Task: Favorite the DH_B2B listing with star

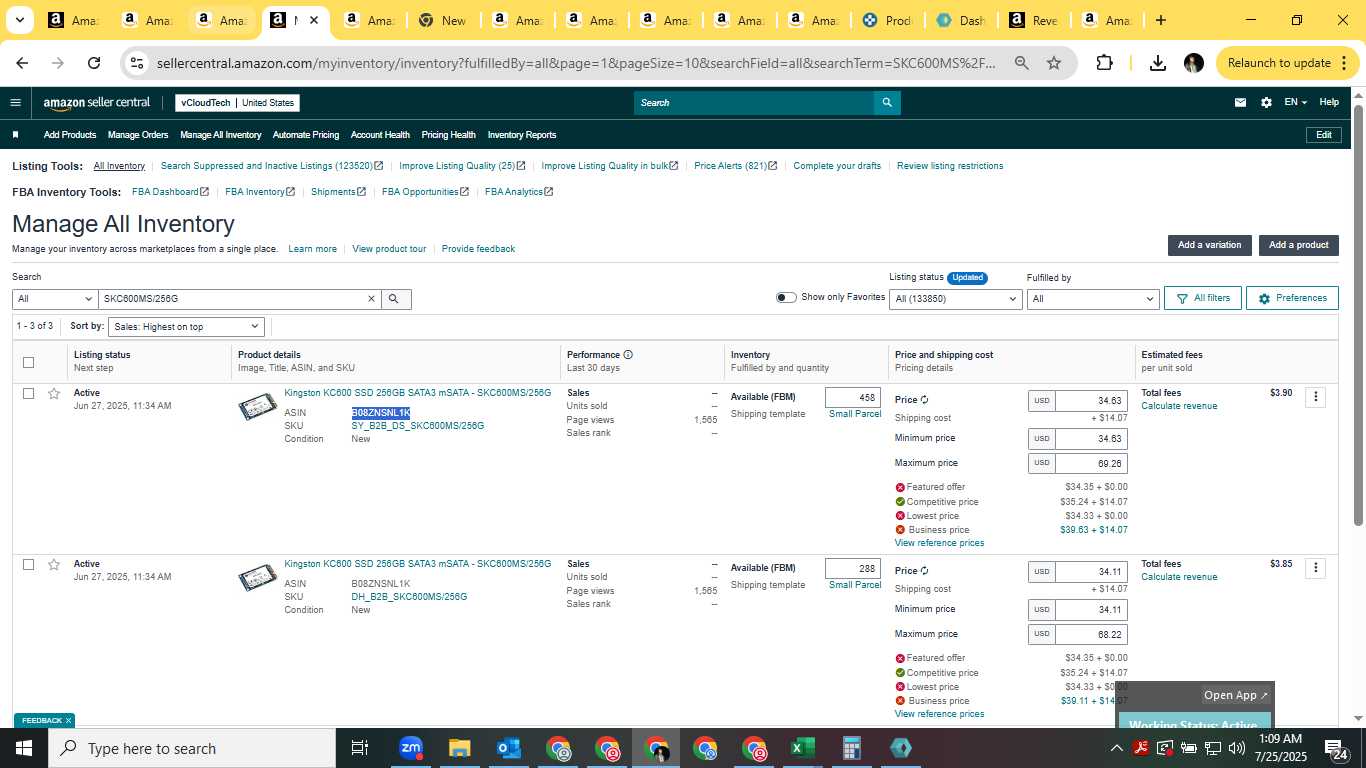Action: point(54,564)
